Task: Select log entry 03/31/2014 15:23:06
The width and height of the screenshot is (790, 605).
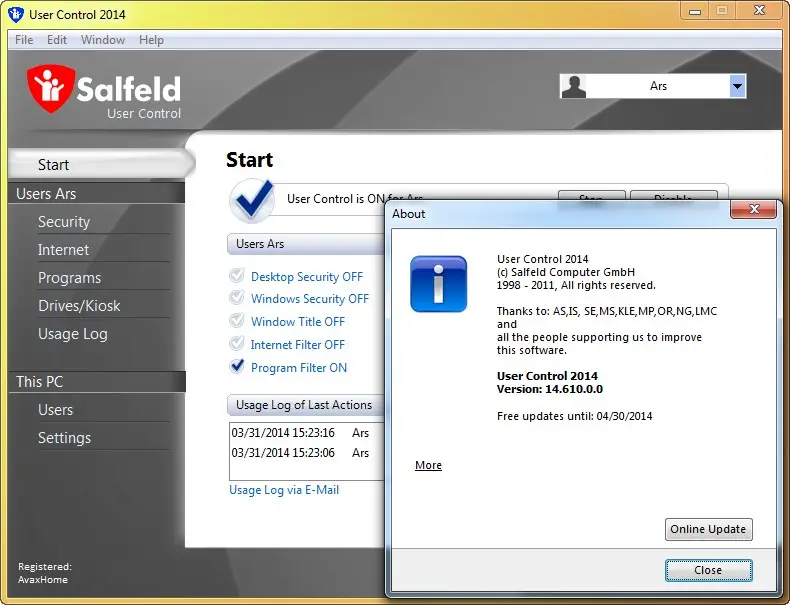Action: point(306,453)
